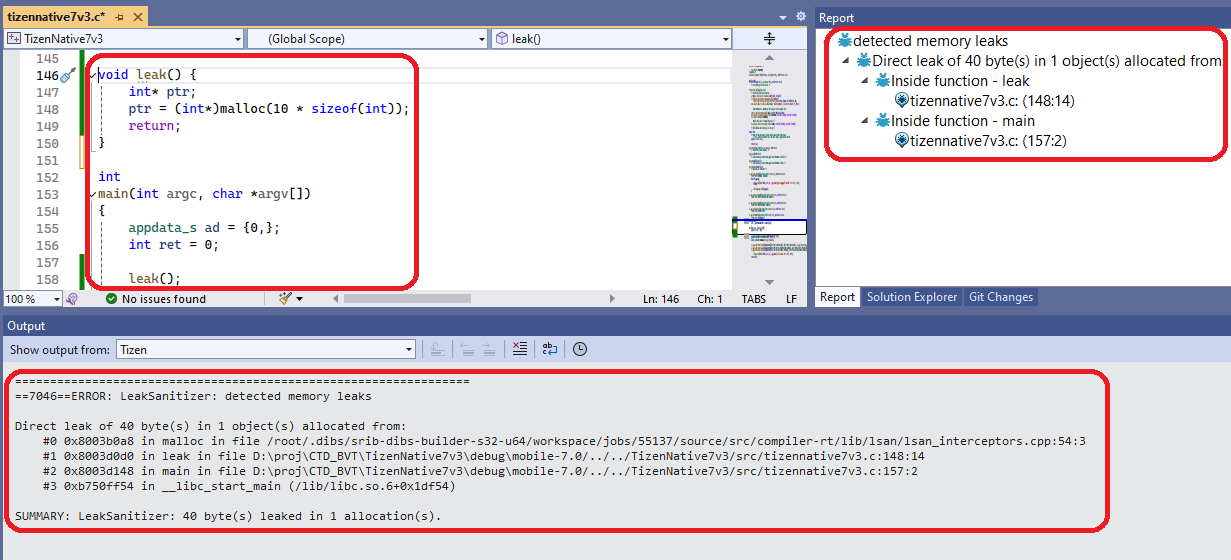Toggle timestamps clock icon in Output toolbar

pyautogui.click(x=580, y=349)
